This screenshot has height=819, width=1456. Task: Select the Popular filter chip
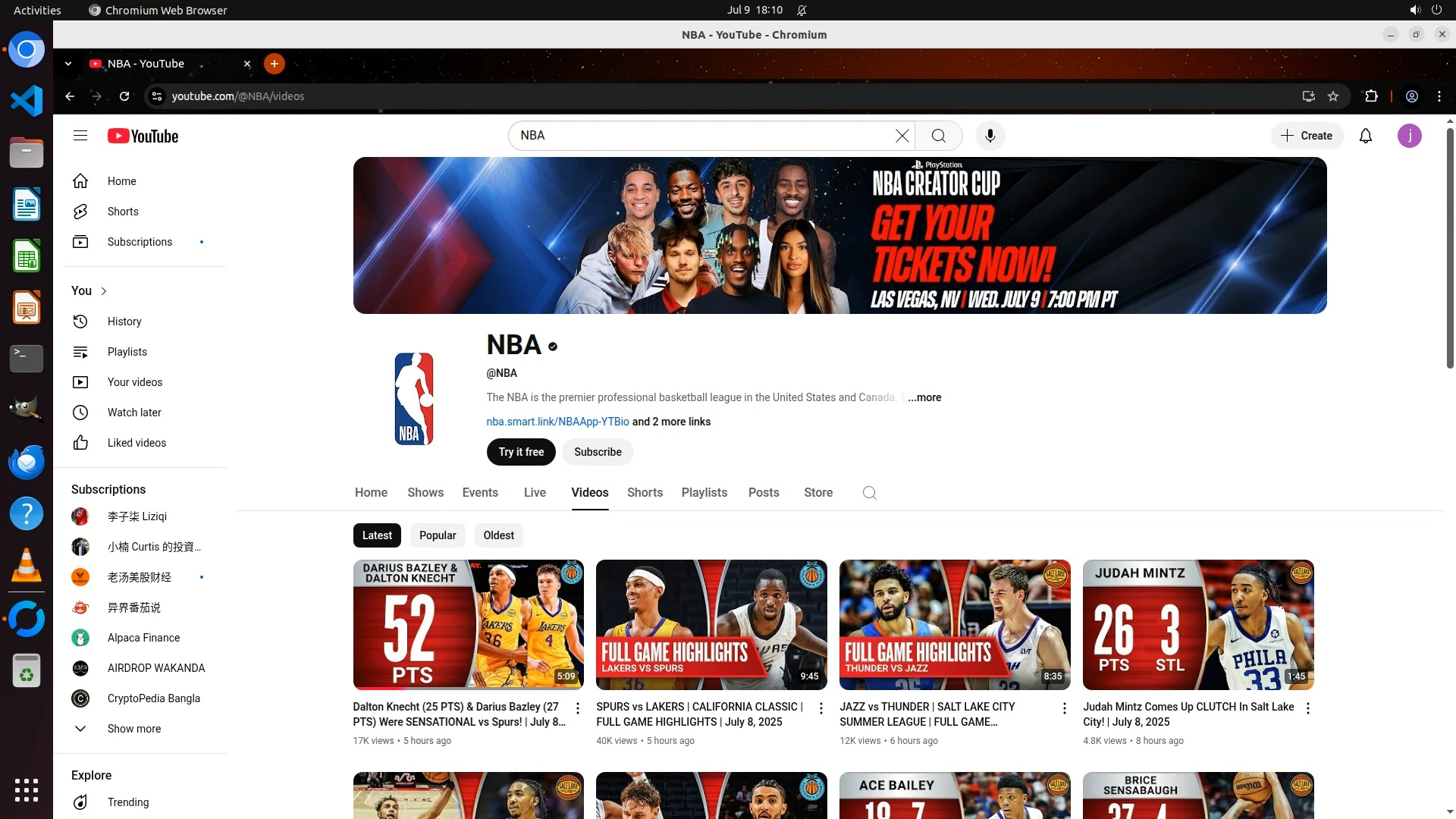coord(438,535)
